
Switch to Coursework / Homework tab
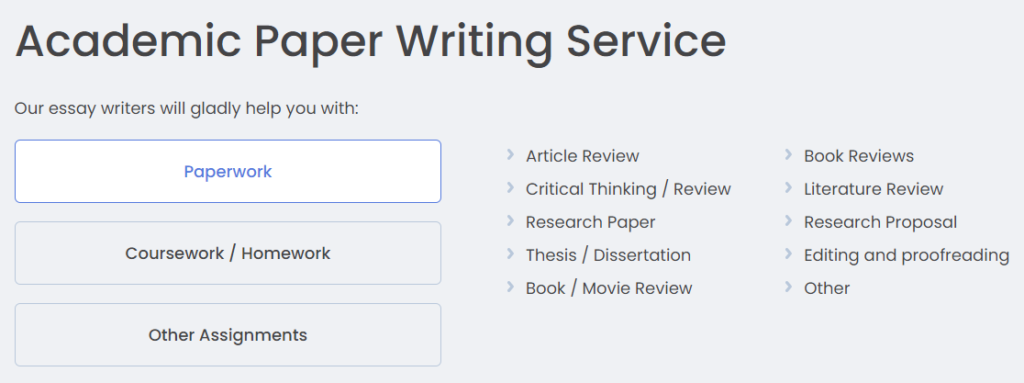(228, 253)
